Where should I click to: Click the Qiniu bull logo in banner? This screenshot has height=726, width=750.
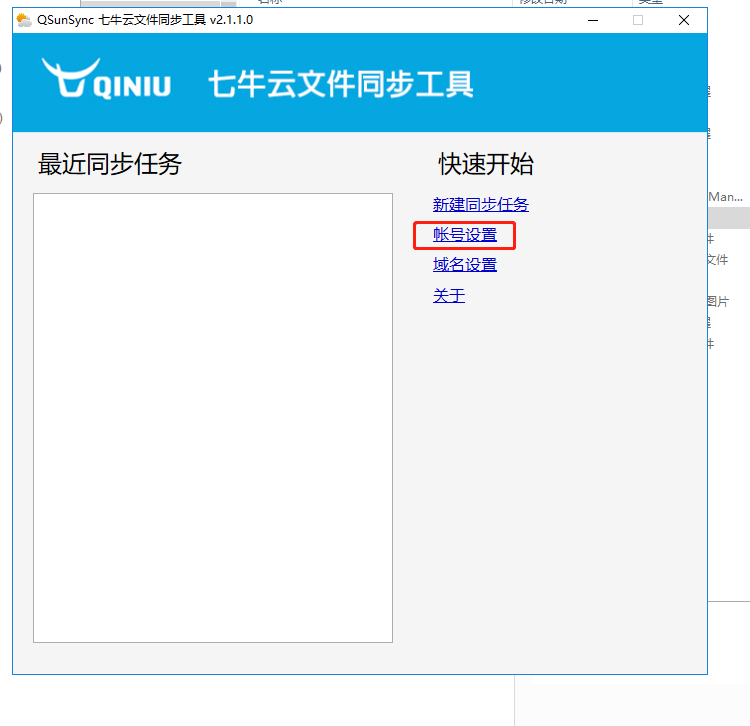point(106,79)
